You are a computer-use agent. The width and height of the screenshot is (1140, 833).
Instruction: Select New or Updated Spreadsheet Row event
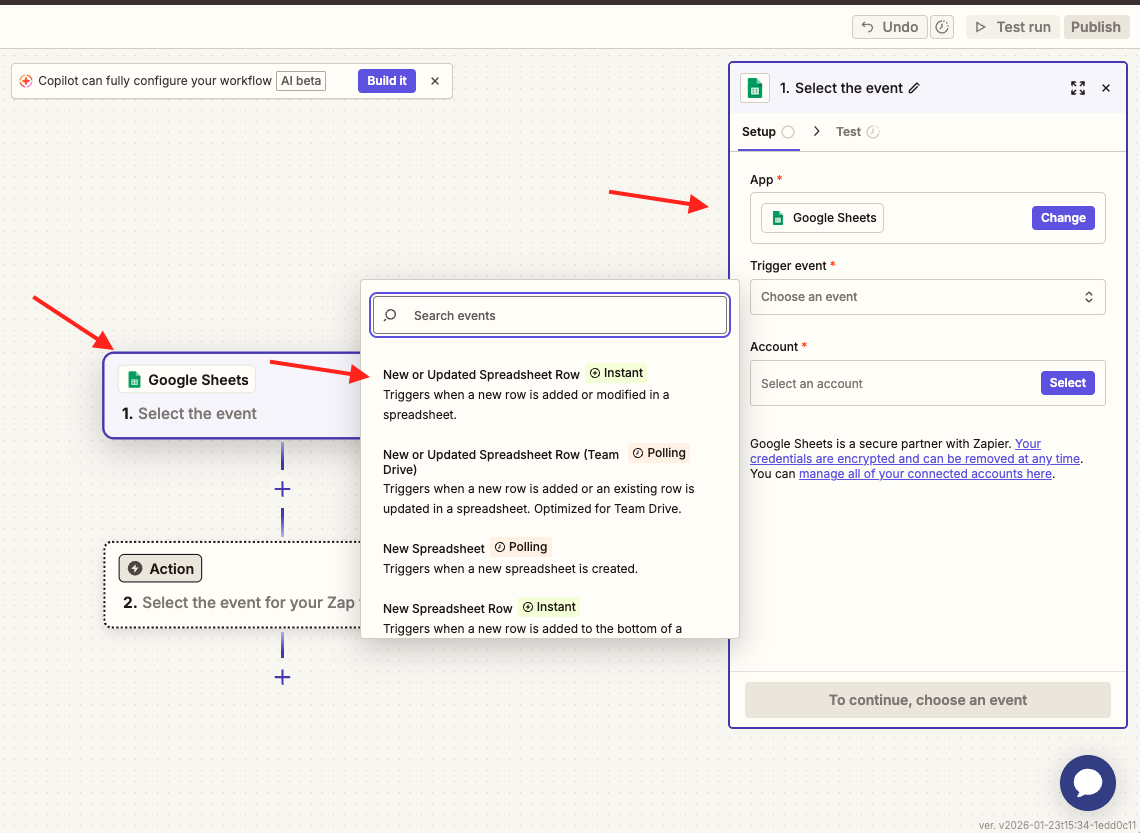coord(550,394)
